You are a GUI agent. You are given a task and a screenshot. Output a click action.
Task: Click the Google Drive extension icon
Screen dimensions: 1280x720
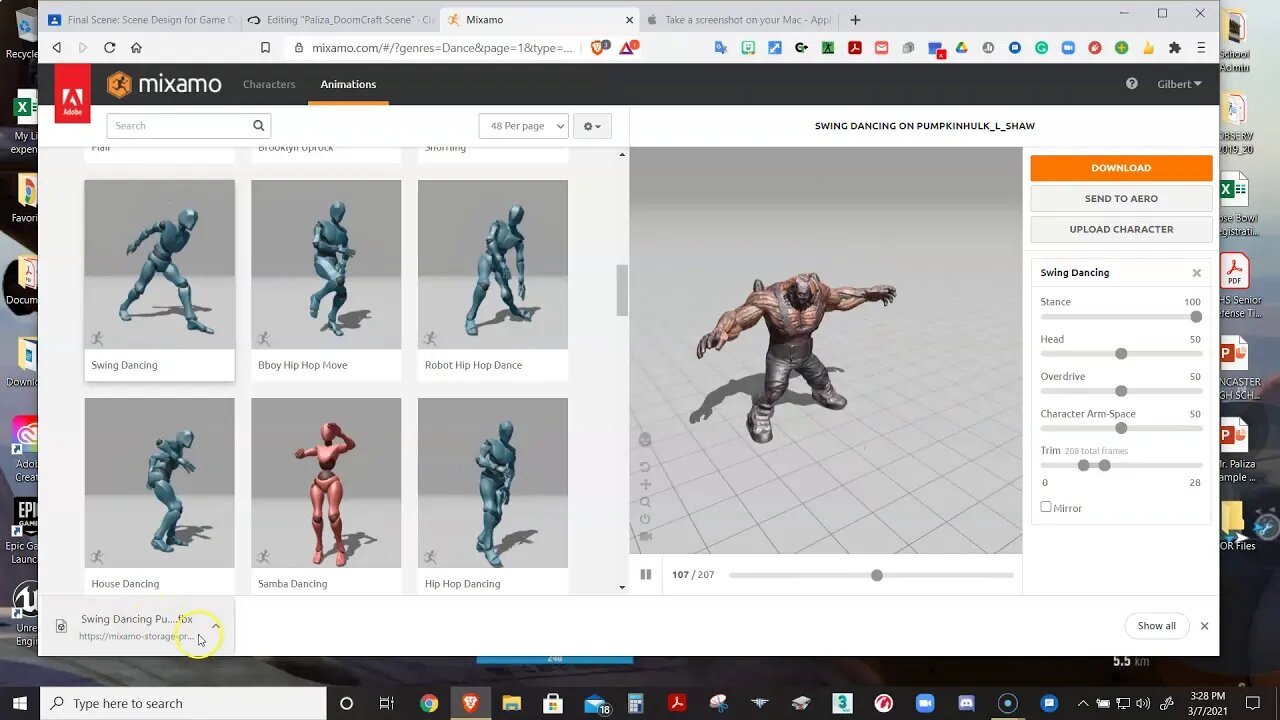[961, 47]
